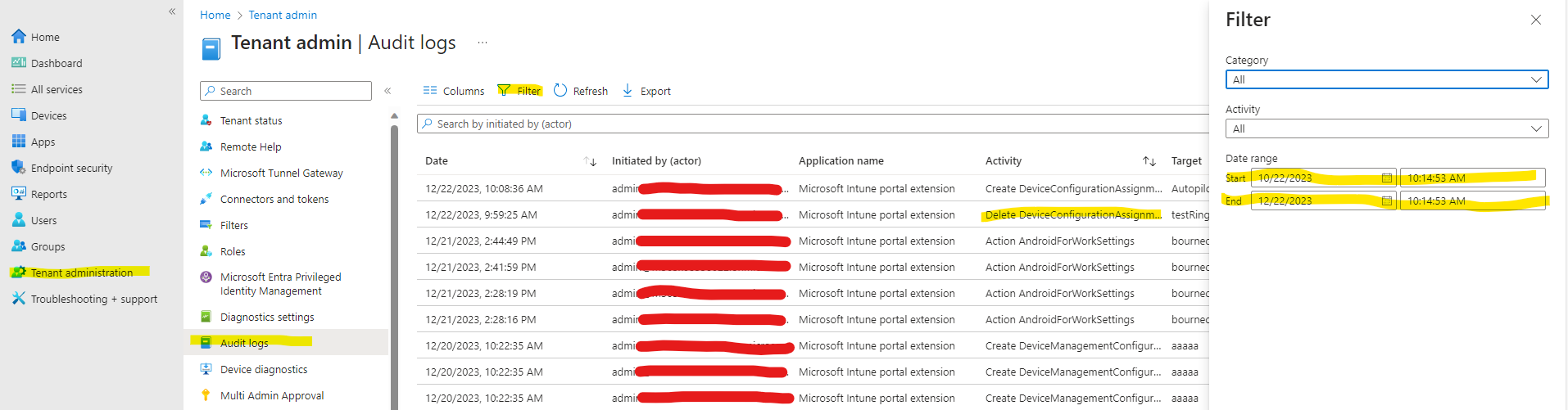Viewport: 1568px width, 410px height.
Task: Click row dated 12/22/2023, 10:08:36 AM
Action: [813, 188]
